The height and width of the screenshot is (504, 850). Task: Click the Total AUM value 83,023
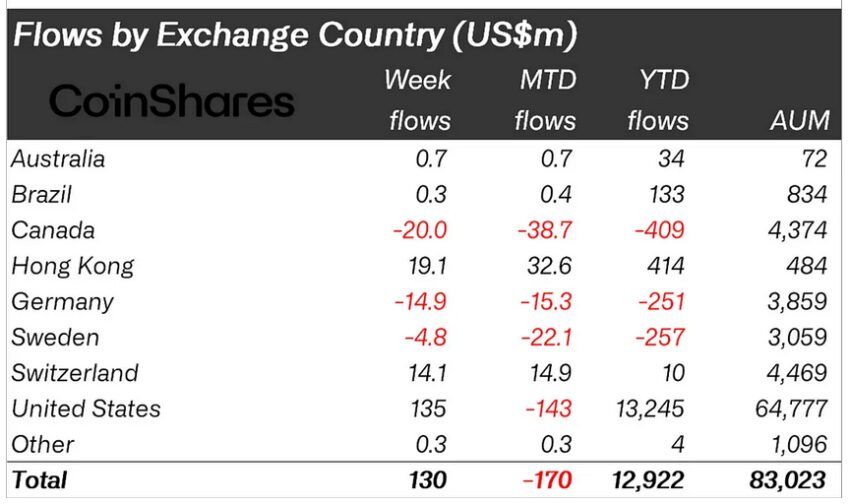(791, 479)
